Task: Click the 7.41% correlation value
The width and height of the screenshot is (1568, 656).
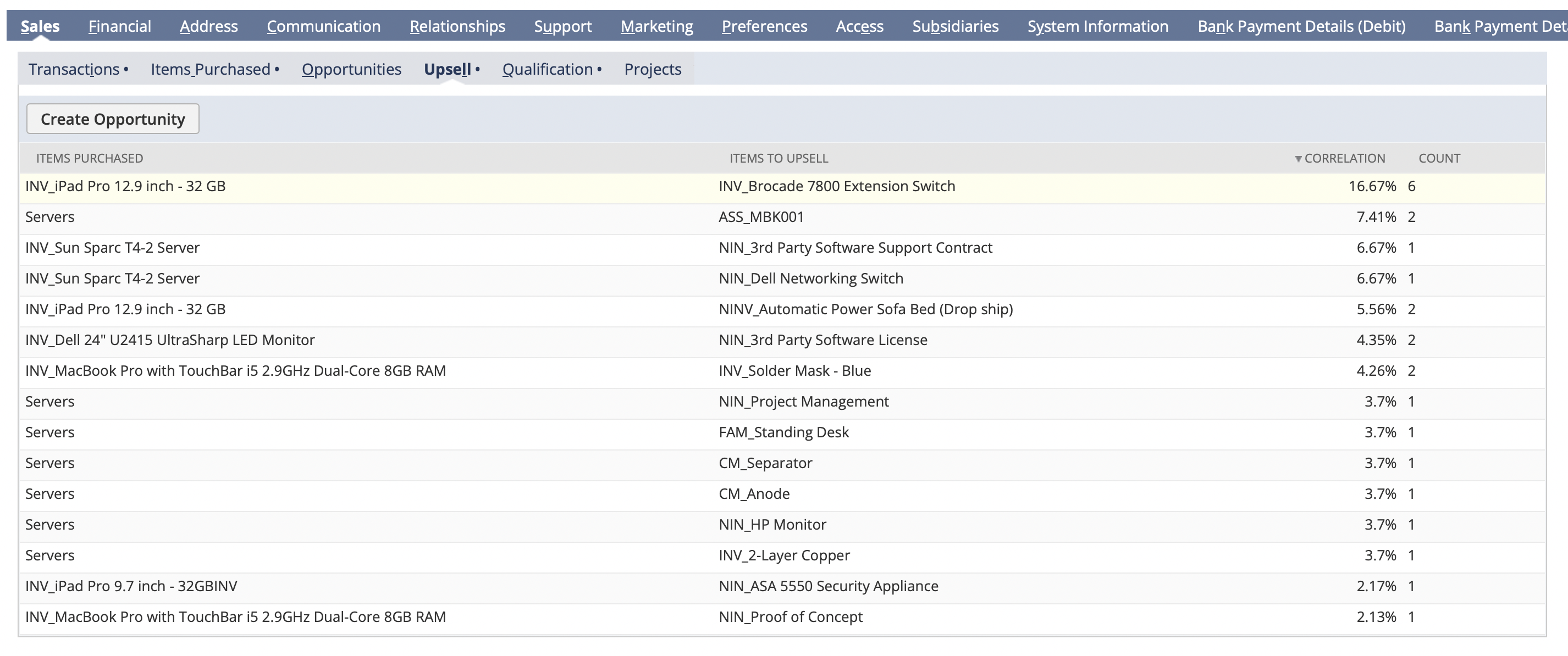Action: click(x=1376, y=217)
